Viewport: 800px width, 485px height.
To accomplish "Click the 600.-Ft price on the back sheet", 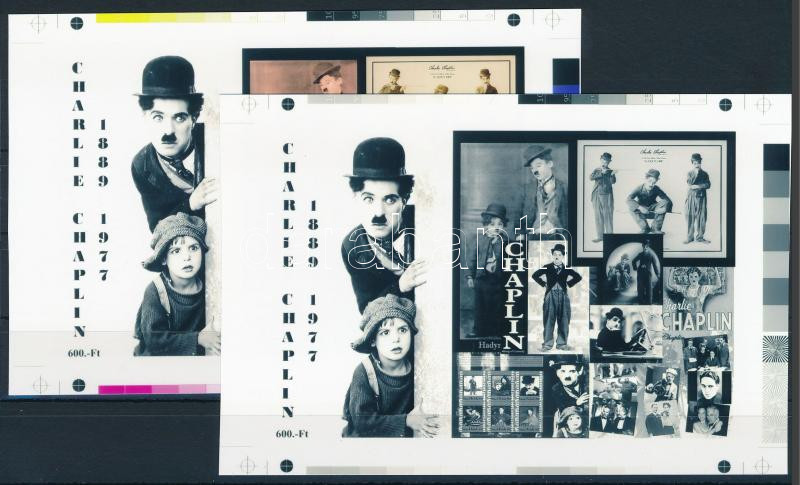I will click(x=84, y=353).
